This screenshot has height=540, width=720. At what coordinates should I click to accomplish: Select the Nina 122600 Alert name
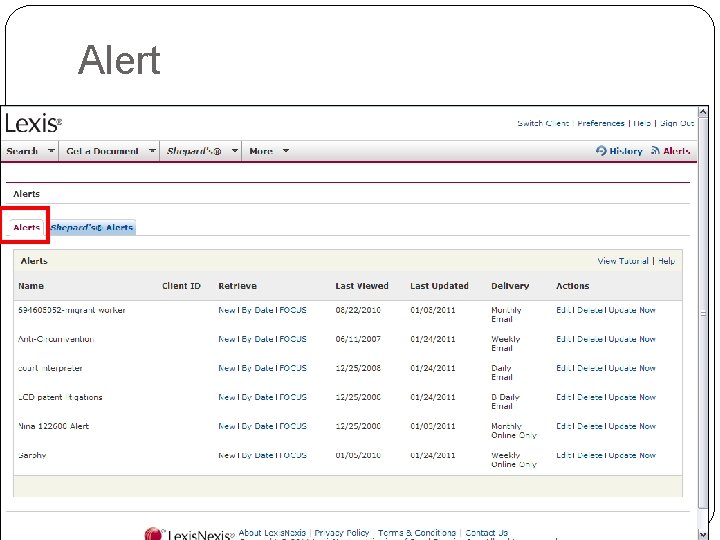[53, 426]
